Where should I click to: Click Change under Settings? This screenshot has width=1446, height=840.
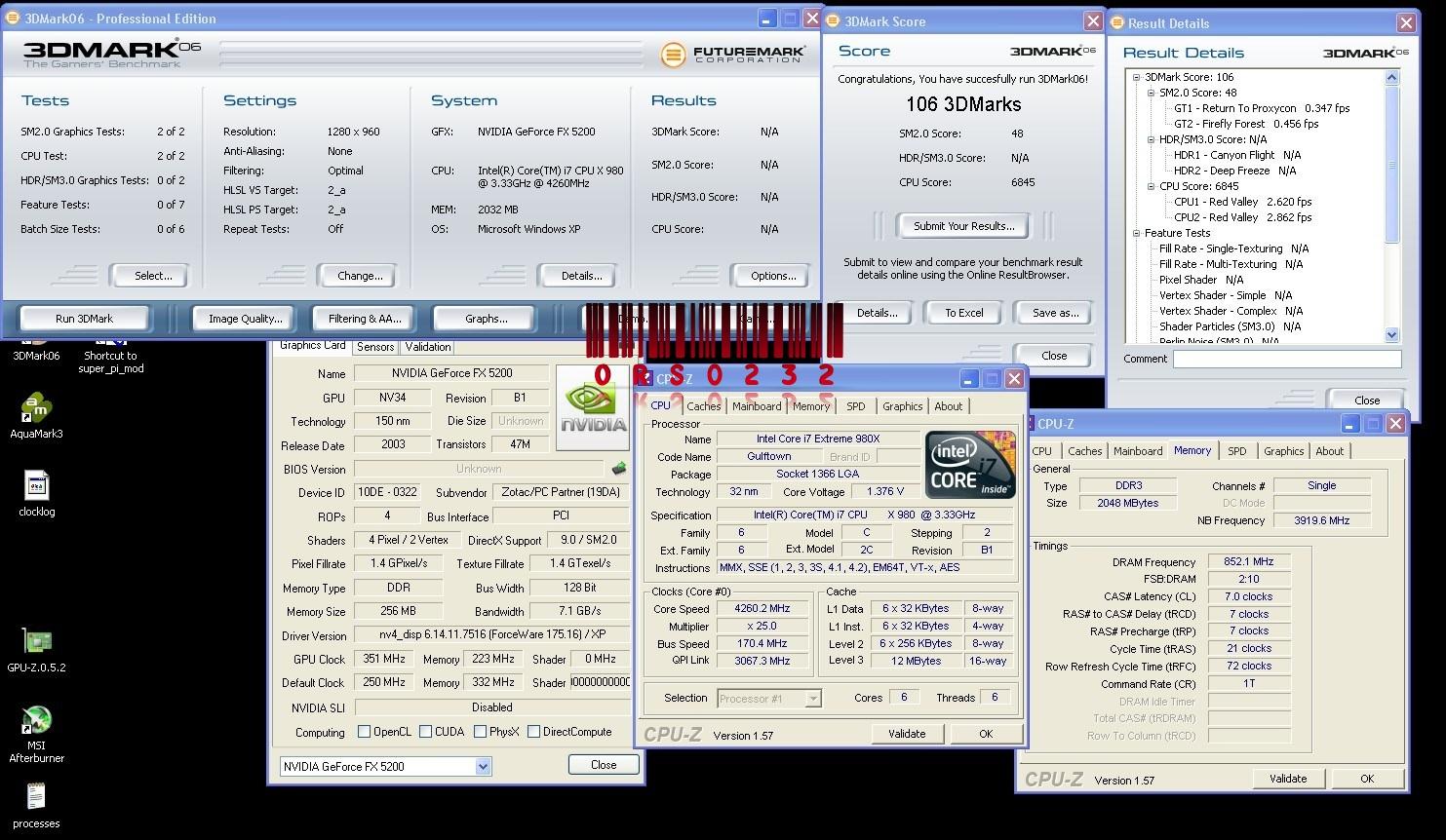tap(360, 276)
